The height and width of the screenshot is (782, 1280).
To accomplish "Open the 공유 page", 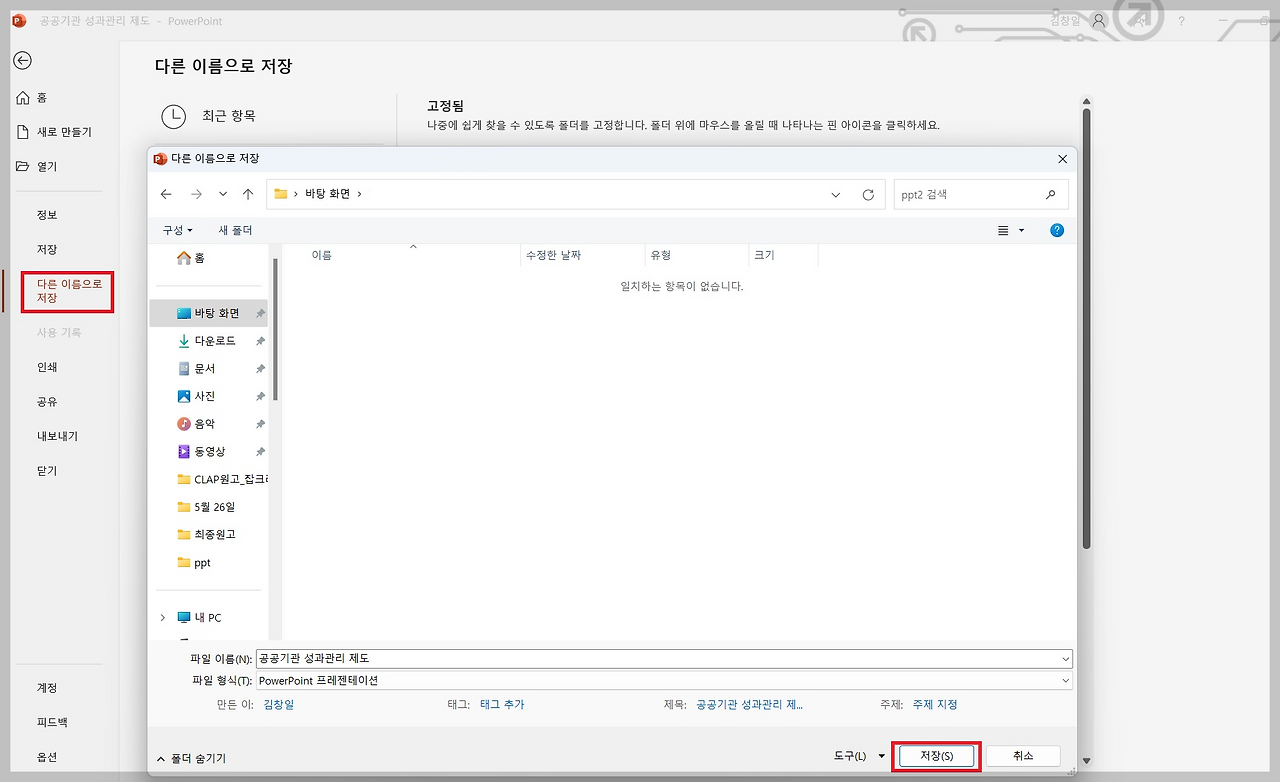I will point(47,401).
